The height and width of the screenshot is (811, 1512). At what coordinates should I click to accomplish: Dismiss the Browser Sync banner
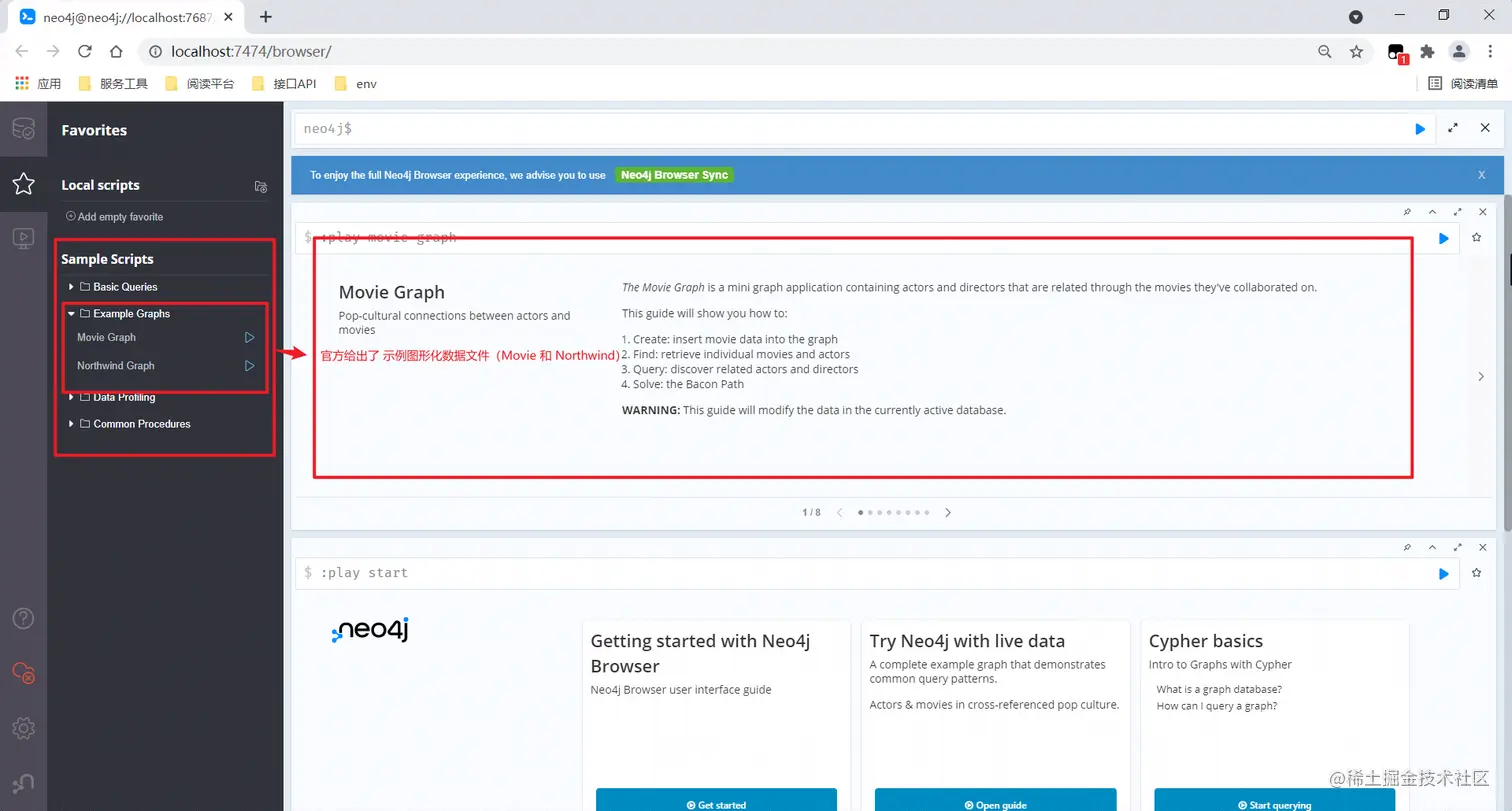1482,175
